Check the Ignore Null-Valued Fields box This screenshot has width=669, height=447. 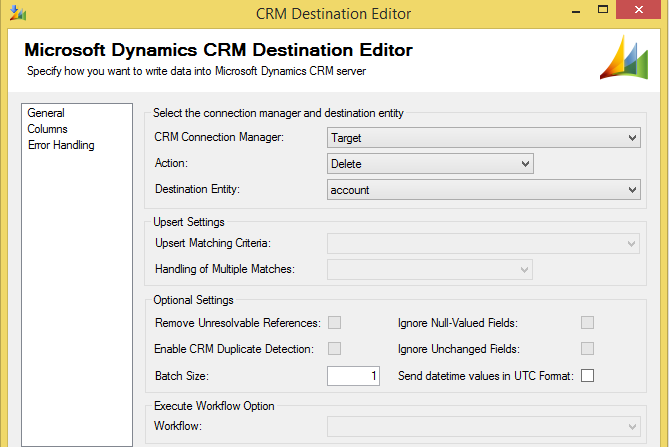tap(588, 322)
